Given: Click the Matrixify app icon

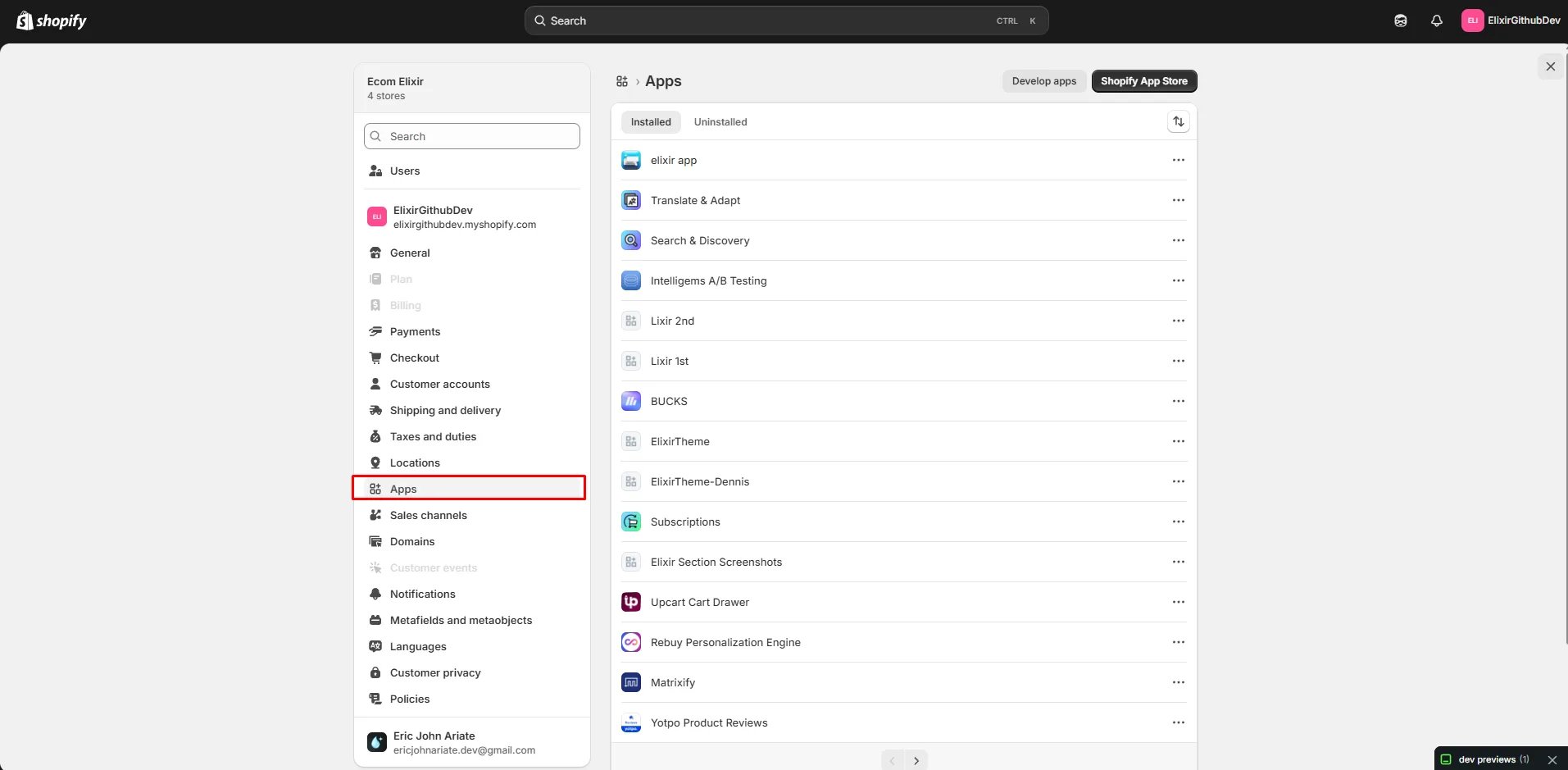Looking at the screenshot, I should pyautogui.click(x=631, y=682).
